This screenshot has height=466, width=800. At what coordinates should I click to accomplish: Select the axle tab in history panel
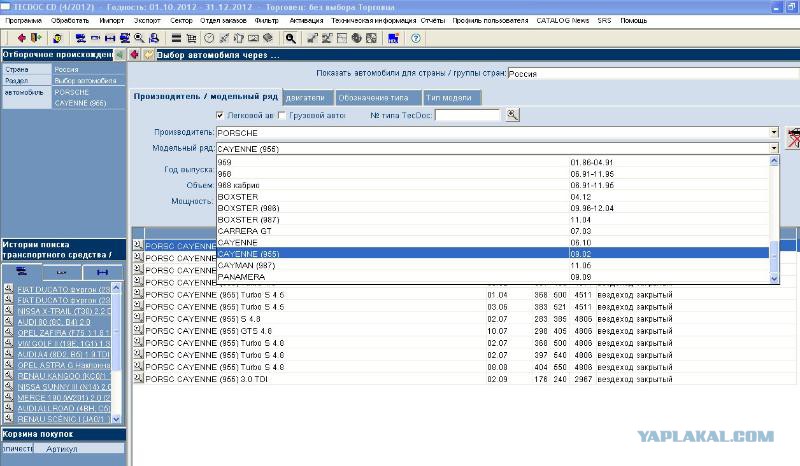point(103,273)
